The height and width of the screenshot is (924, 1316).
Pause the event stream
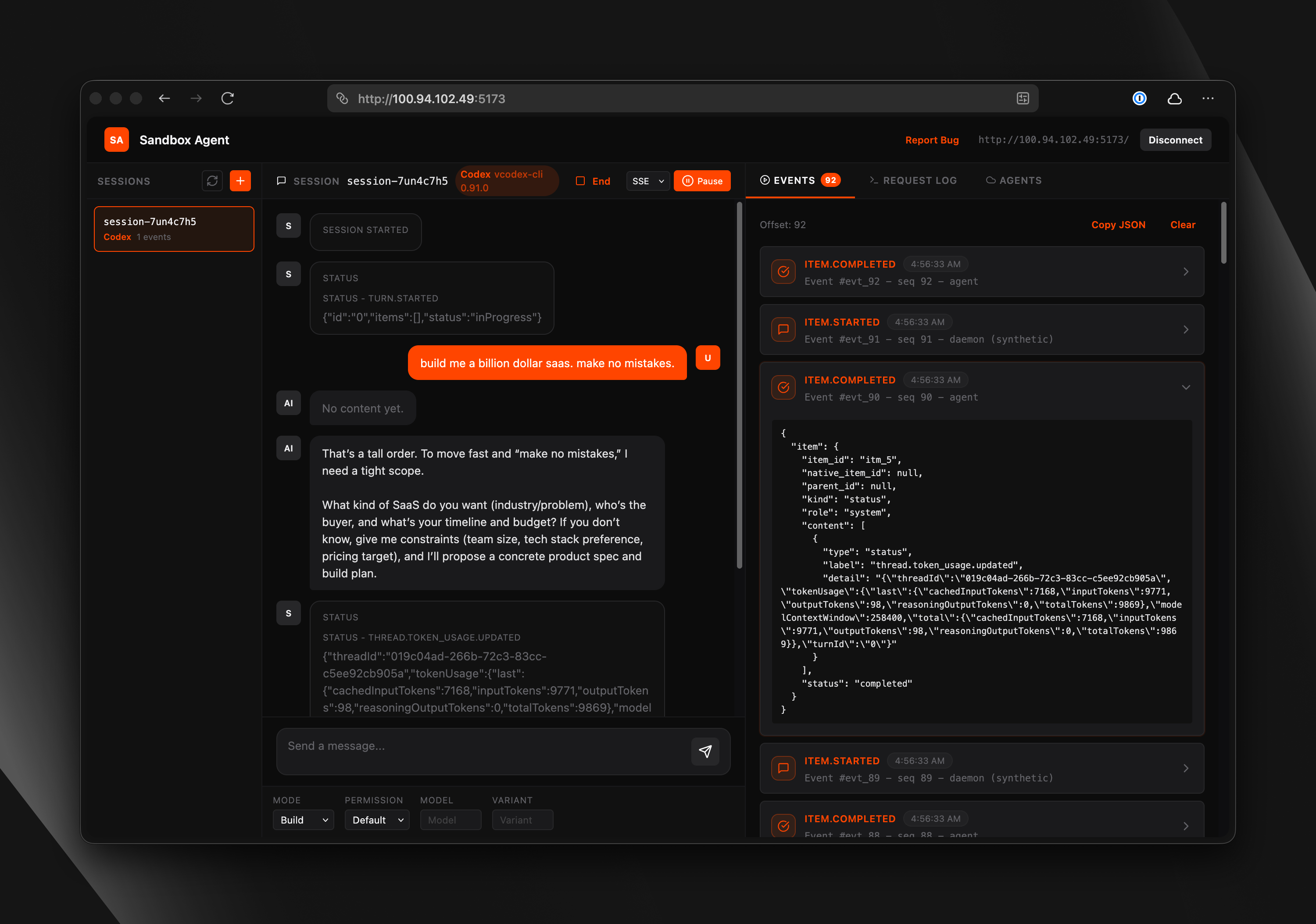702,181
